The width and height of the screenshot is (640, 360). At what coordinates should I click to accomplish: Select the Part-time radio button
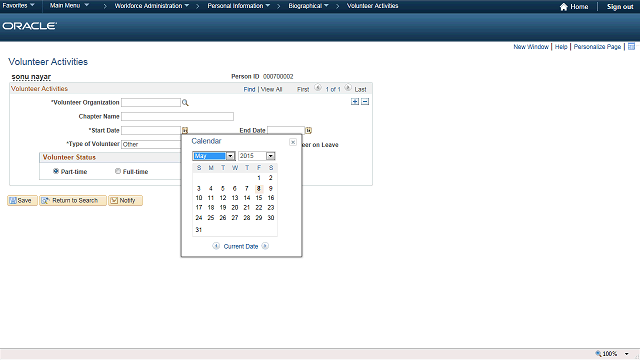[x=56, y=171]
